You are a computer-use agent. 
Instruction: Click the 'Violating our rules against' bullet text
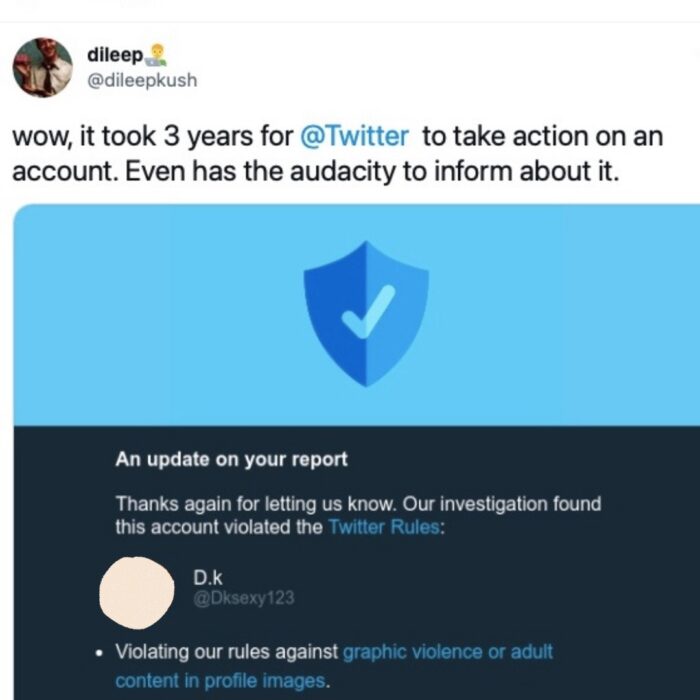227,652
